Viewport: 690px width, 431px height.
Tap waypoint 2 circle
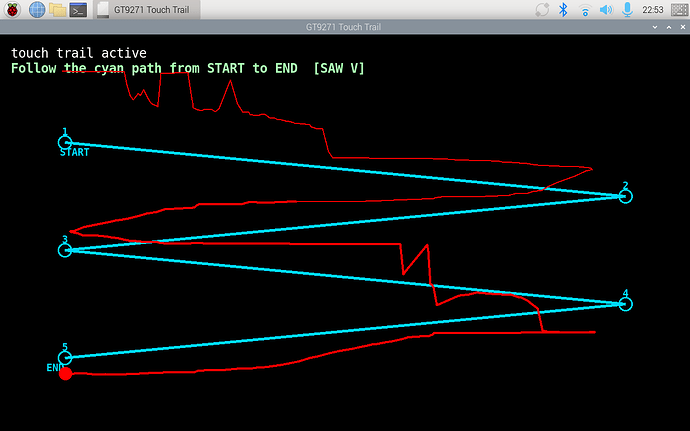(625, 196)
